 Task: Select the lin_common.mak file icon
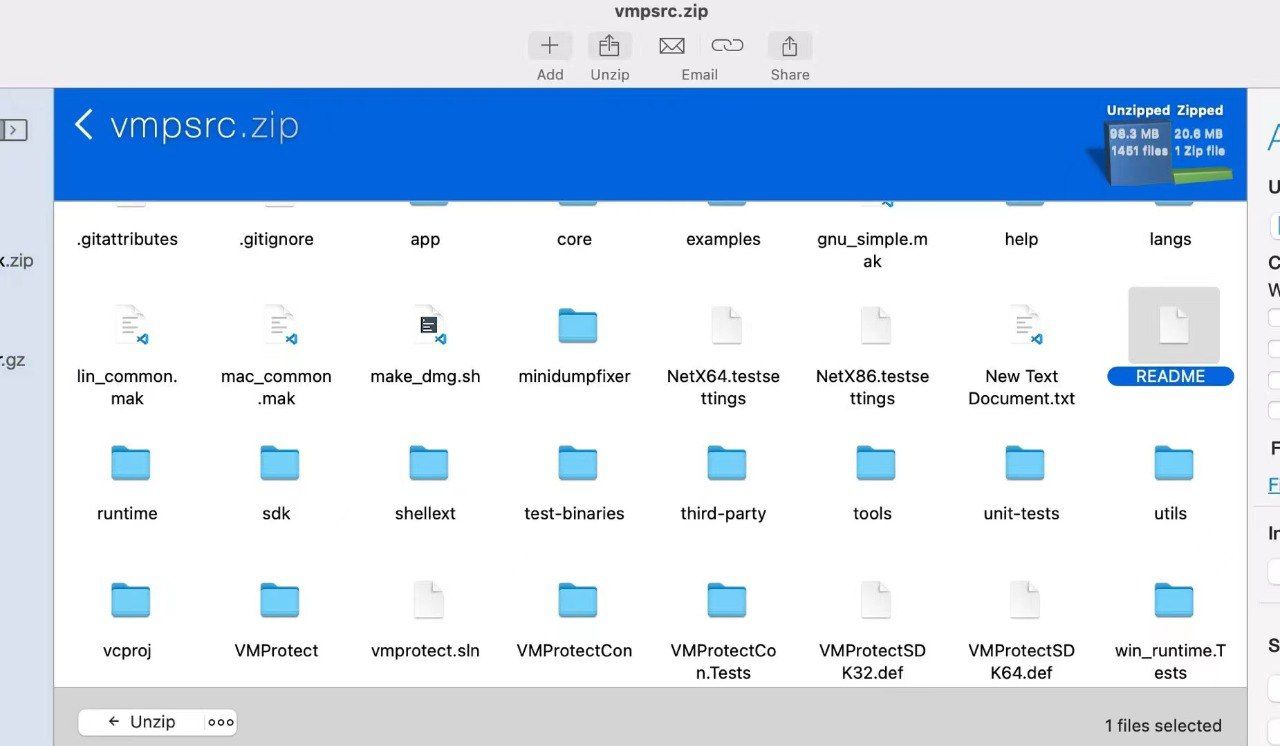point(129,327)
